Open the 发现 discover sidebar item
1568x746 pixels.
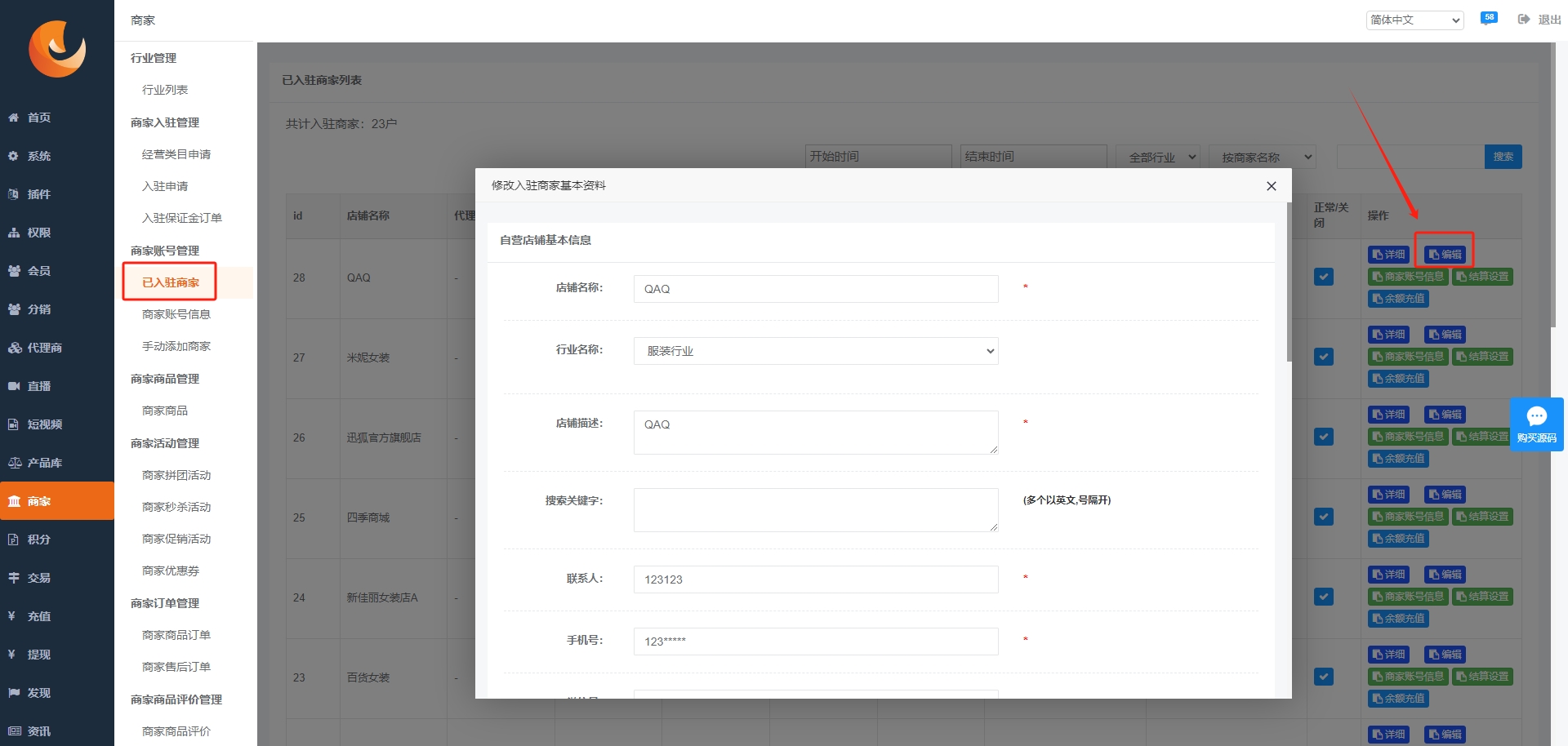57,693
